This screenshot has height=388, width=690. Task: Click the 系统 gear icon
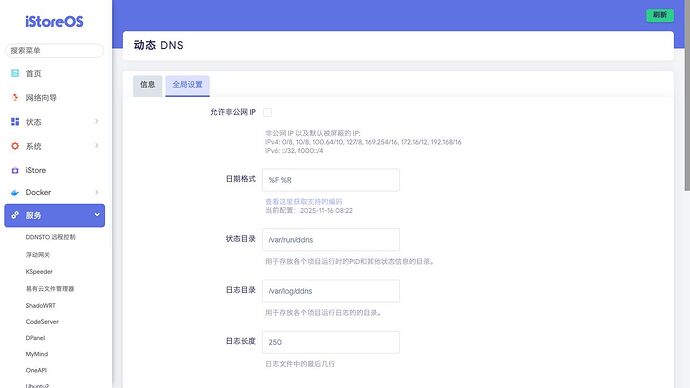[x=15, y=146]
